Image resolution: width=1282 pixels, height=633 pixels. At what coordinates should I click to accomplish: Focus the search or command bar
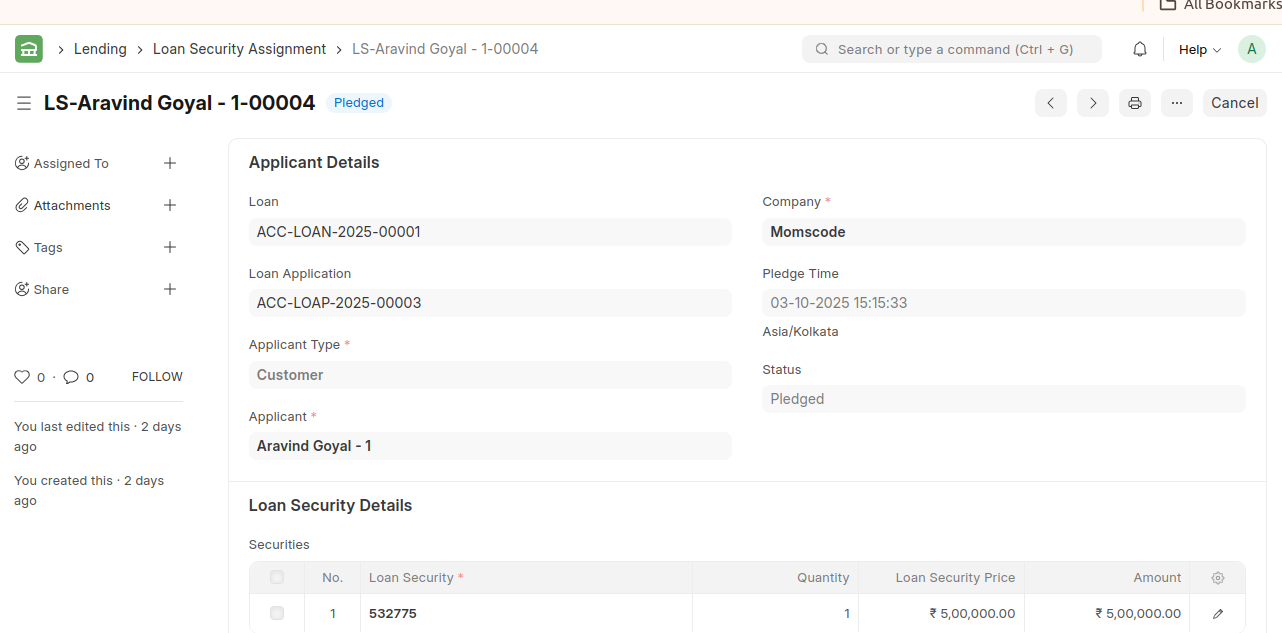pos(951,49)
